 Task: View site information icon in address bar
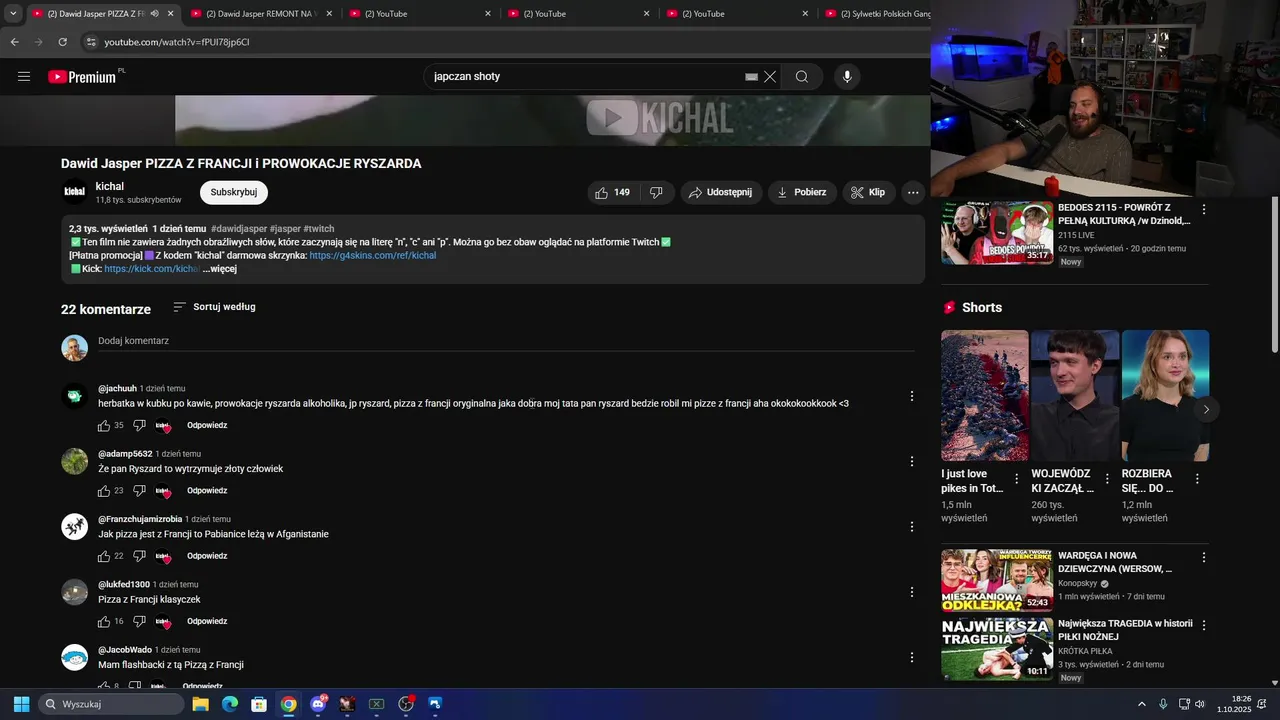(x=90, y=42)
